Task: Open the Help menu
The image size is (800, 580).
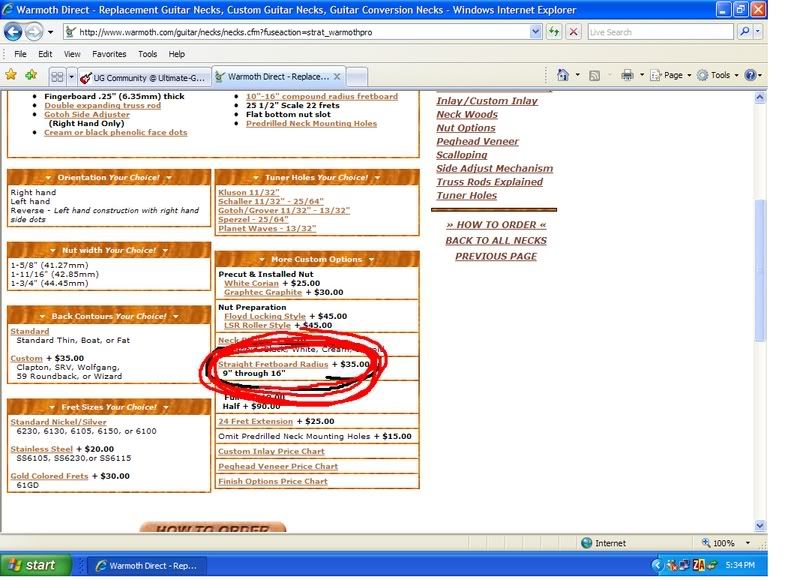Action: click(x=177, y=54)
